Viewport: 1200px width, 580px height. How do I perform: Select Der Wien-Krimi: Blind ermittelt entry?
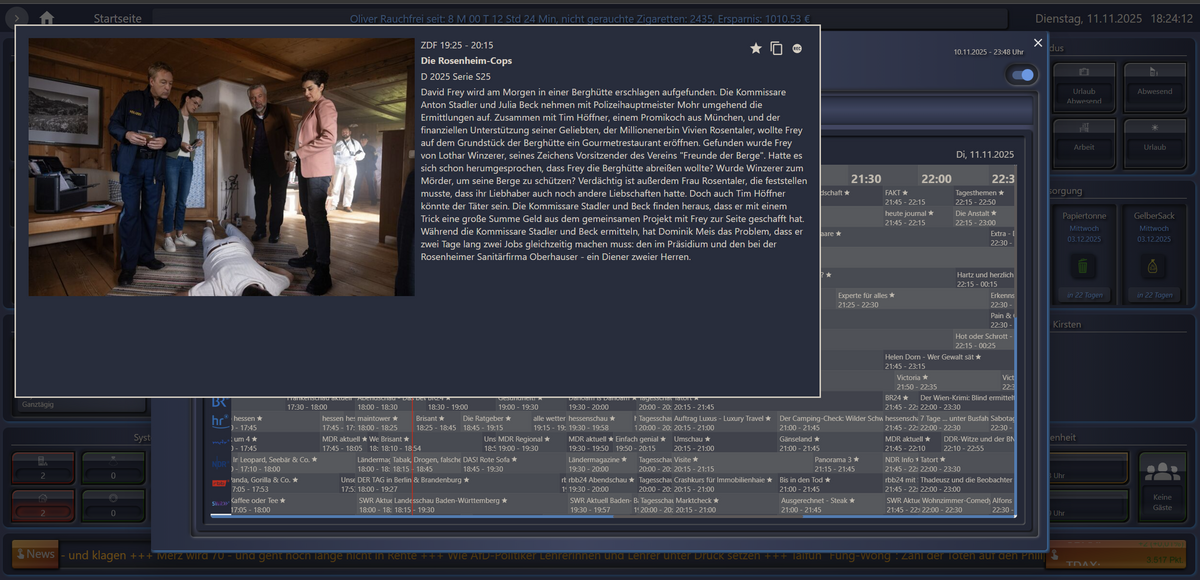click(967, 403)
